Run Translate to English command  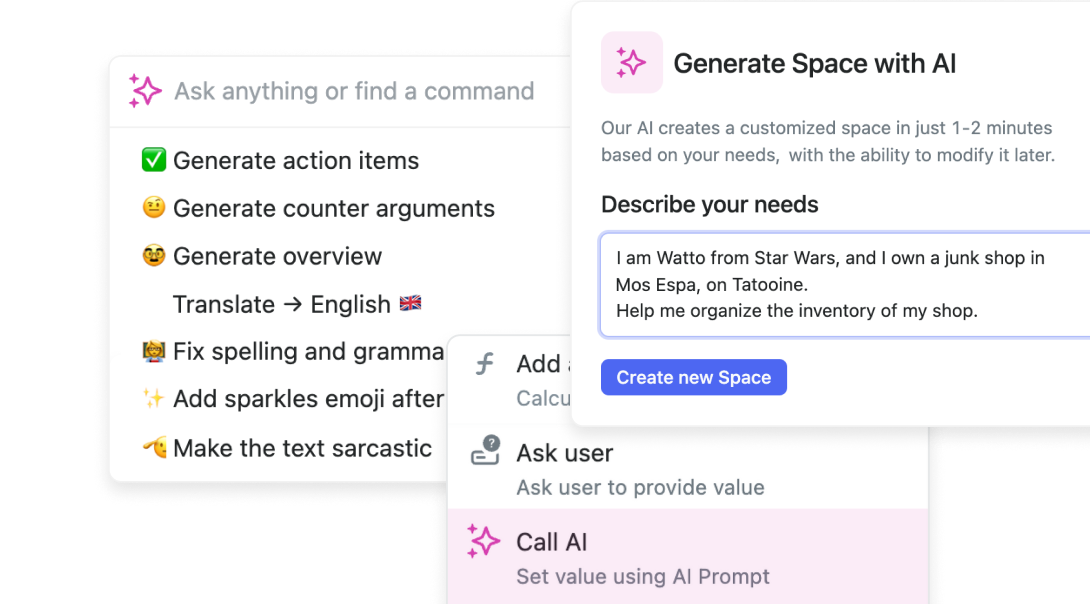[x=281, y=304]
